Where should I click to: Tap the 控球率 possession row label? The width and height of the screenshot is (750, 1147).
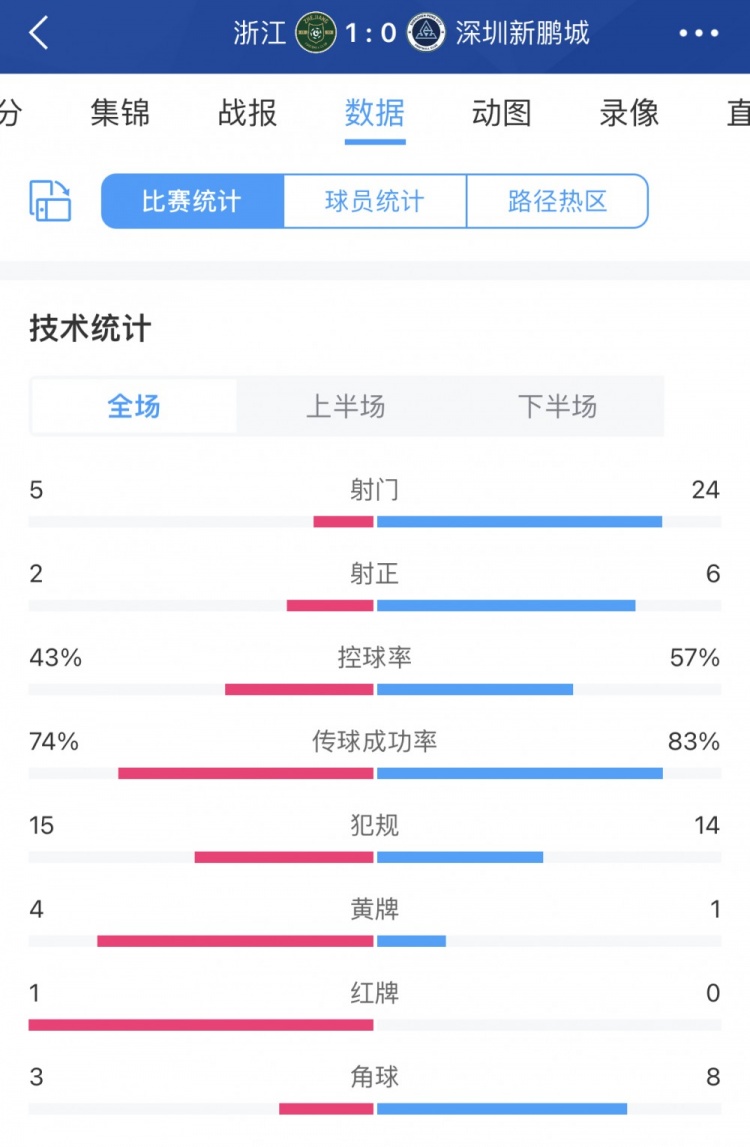pyautogui.click(x=375, y=658)
